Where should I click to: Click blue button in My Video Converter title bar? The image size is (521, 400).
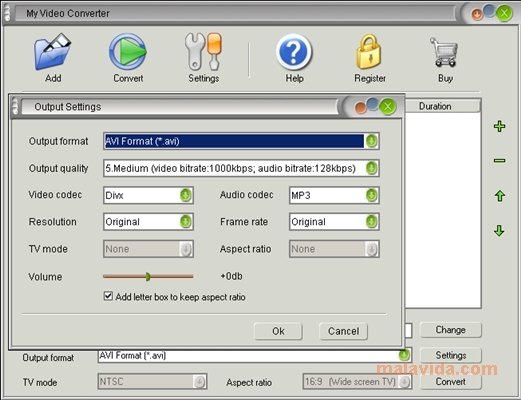489,10
